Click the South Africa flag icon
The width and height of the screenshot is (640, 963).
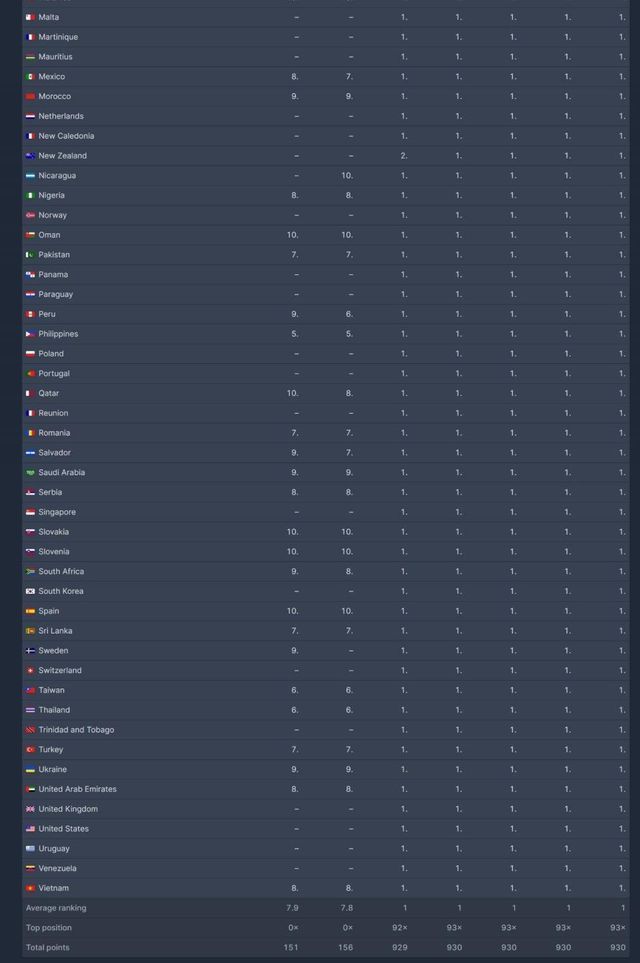pyautogui.click(x=30, y=571)
